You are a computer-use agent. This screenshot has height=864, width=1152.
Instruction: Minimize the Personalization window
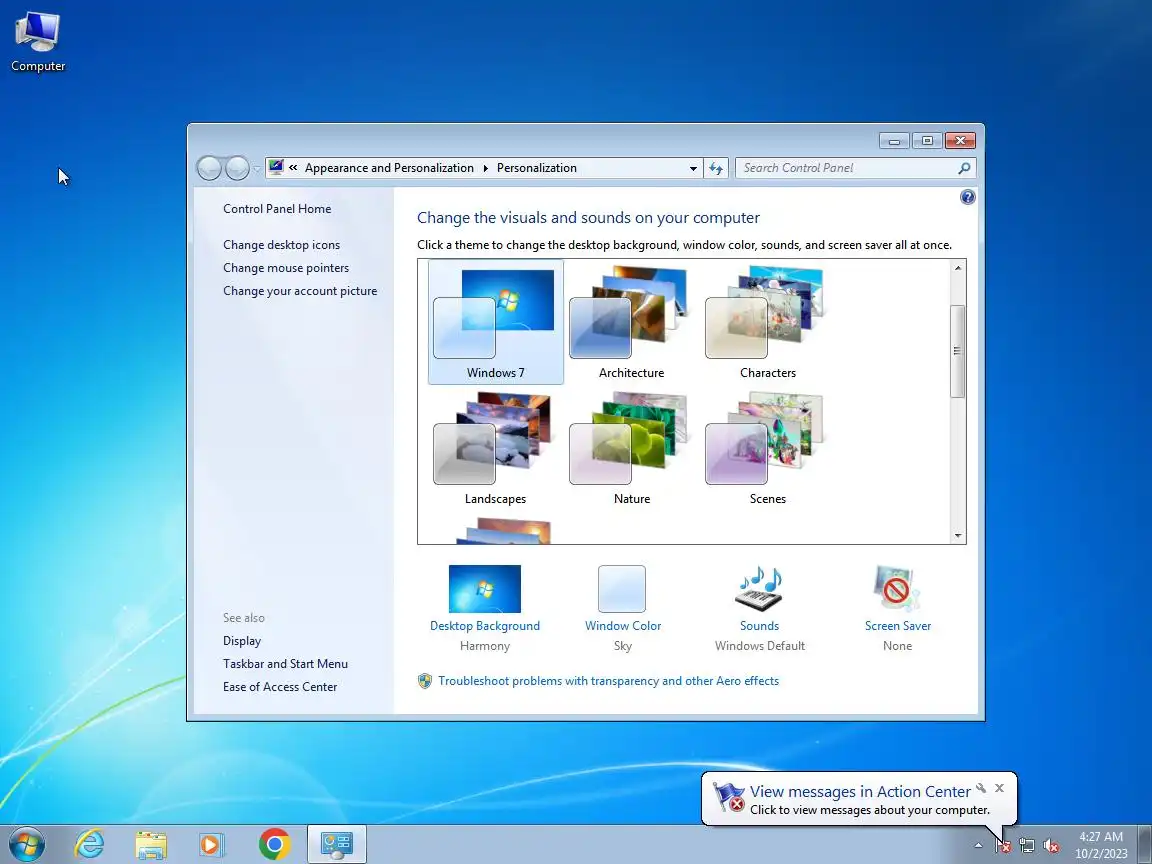[894, 140]
